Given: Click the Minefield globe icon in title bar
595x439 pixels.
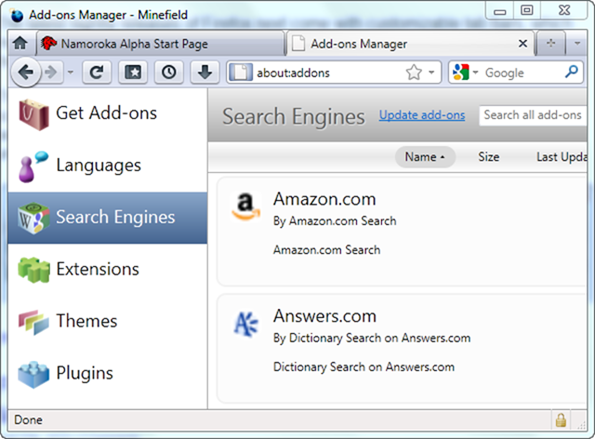Looking at the screenshot, I should [17, 16].
